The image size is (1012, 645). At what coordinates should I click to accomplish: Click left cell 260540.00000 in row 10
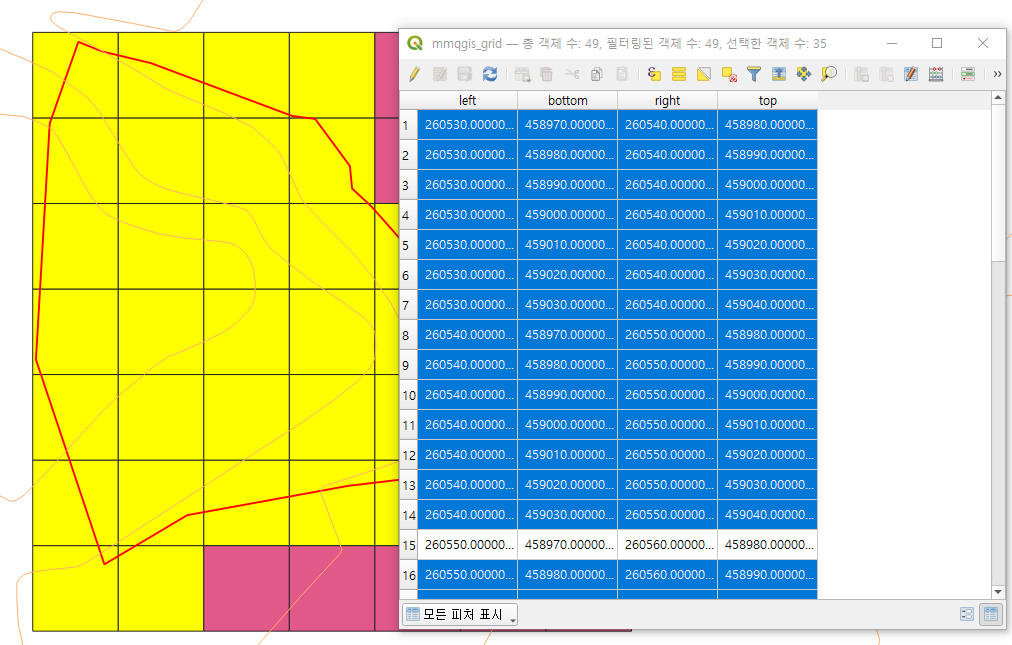tap(468, 394)
